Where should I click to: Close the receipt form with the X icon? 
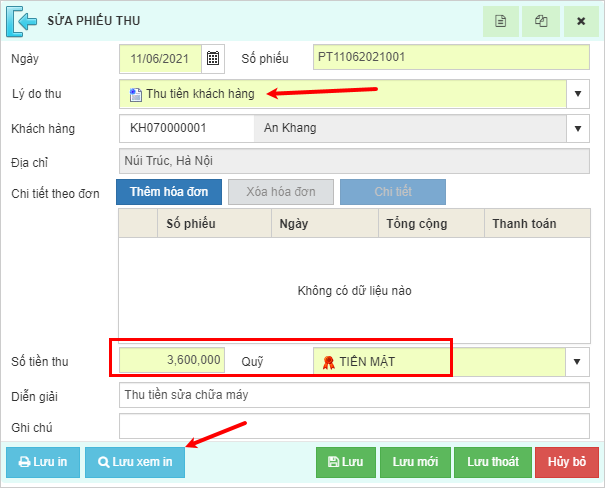tap(581, 21)
